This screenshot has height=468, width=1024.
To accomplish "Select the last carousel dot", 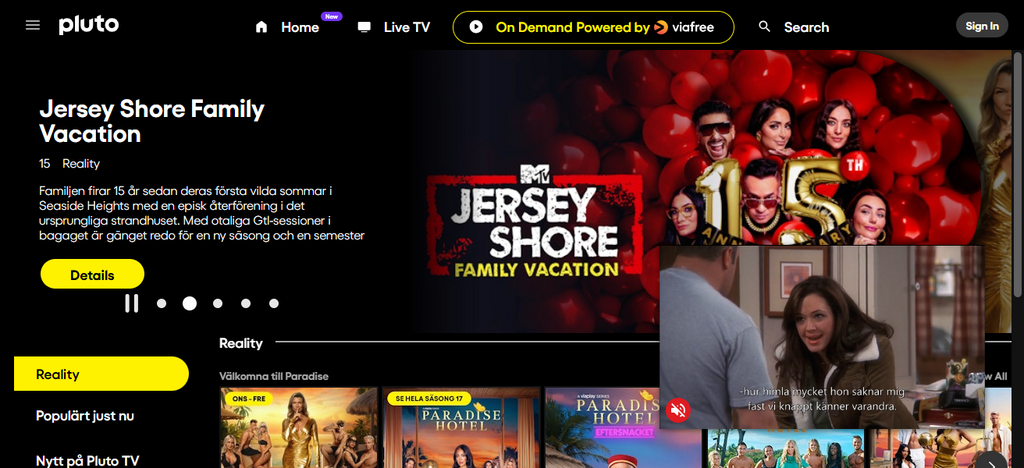I will pos(274,304).
